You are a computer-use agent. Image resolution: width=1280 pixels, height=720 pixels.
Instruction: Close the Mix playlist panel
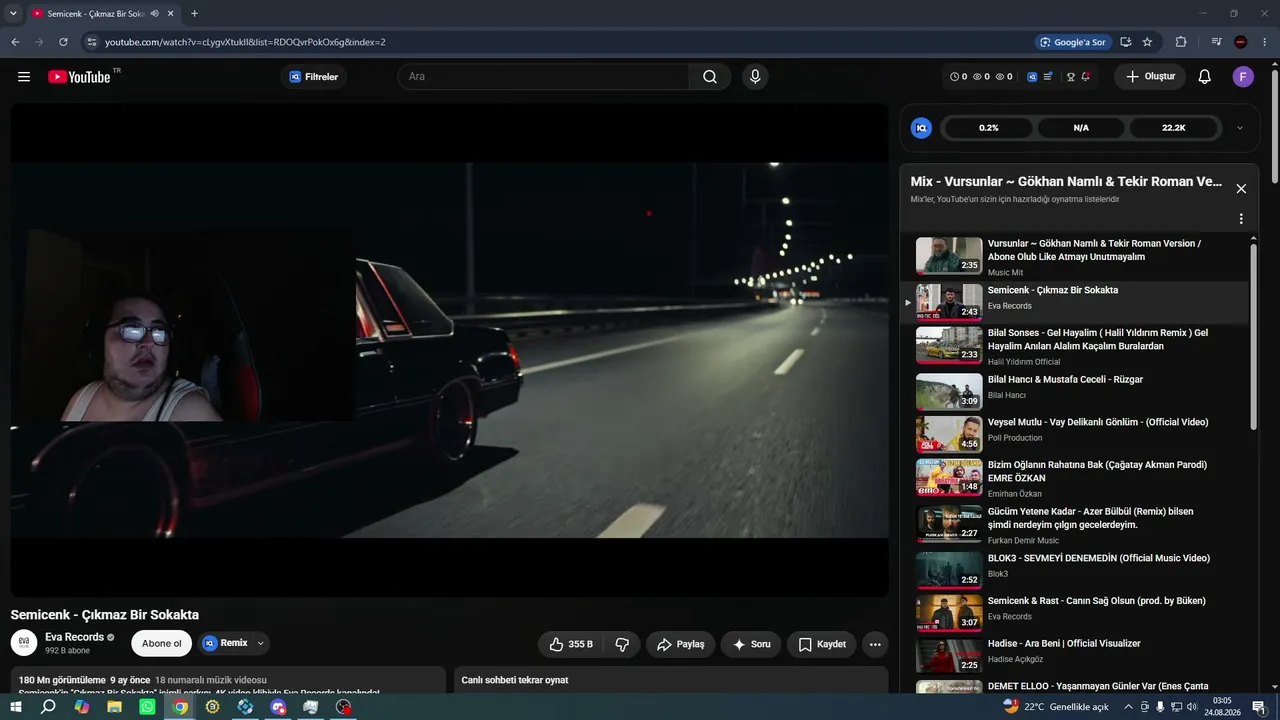point(1241,189)
